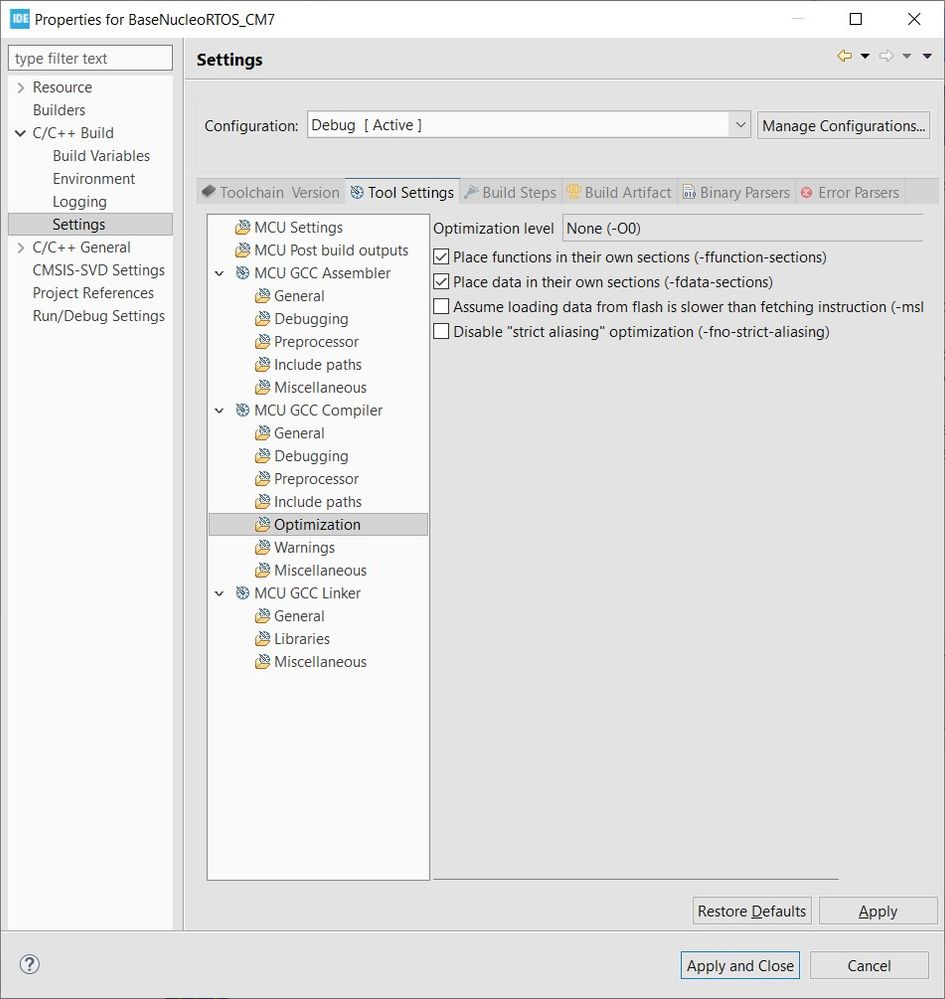Enable Assume loading data from flash is slower
This screenshot has height=999, width=945.
tap(441, 306)
